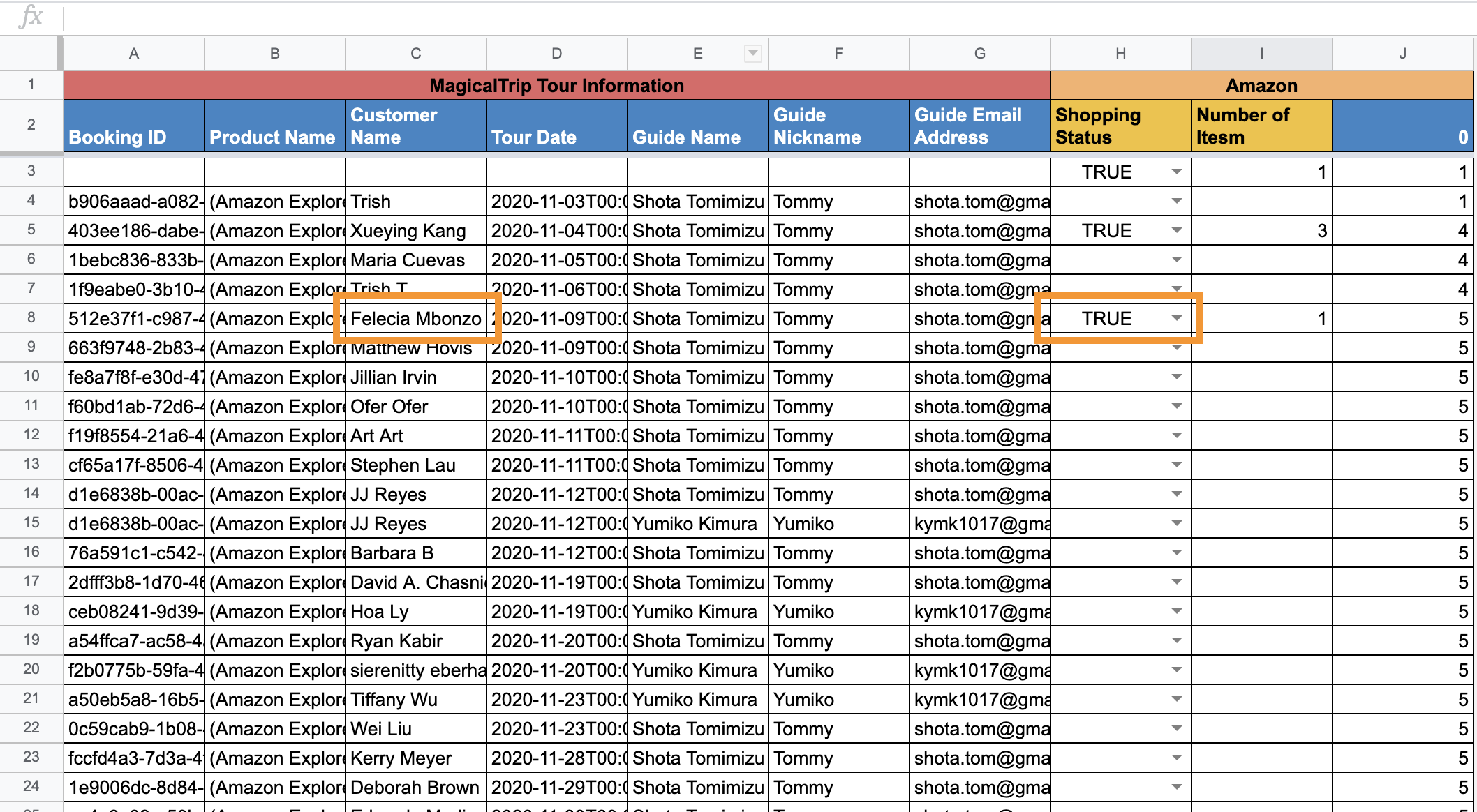Open Shopping Status dropdown for Felecia Mbonzo row
Viewport: 1477px width, 812px height.
click(x=1177, y=318)
